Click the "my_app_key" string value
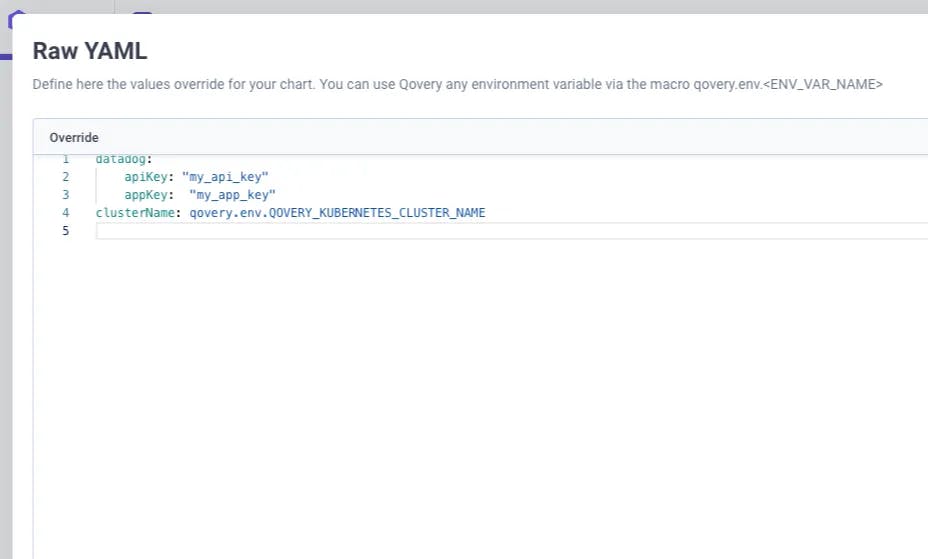The height and width of the screenshot is (559, 928). tap(232, 195)
